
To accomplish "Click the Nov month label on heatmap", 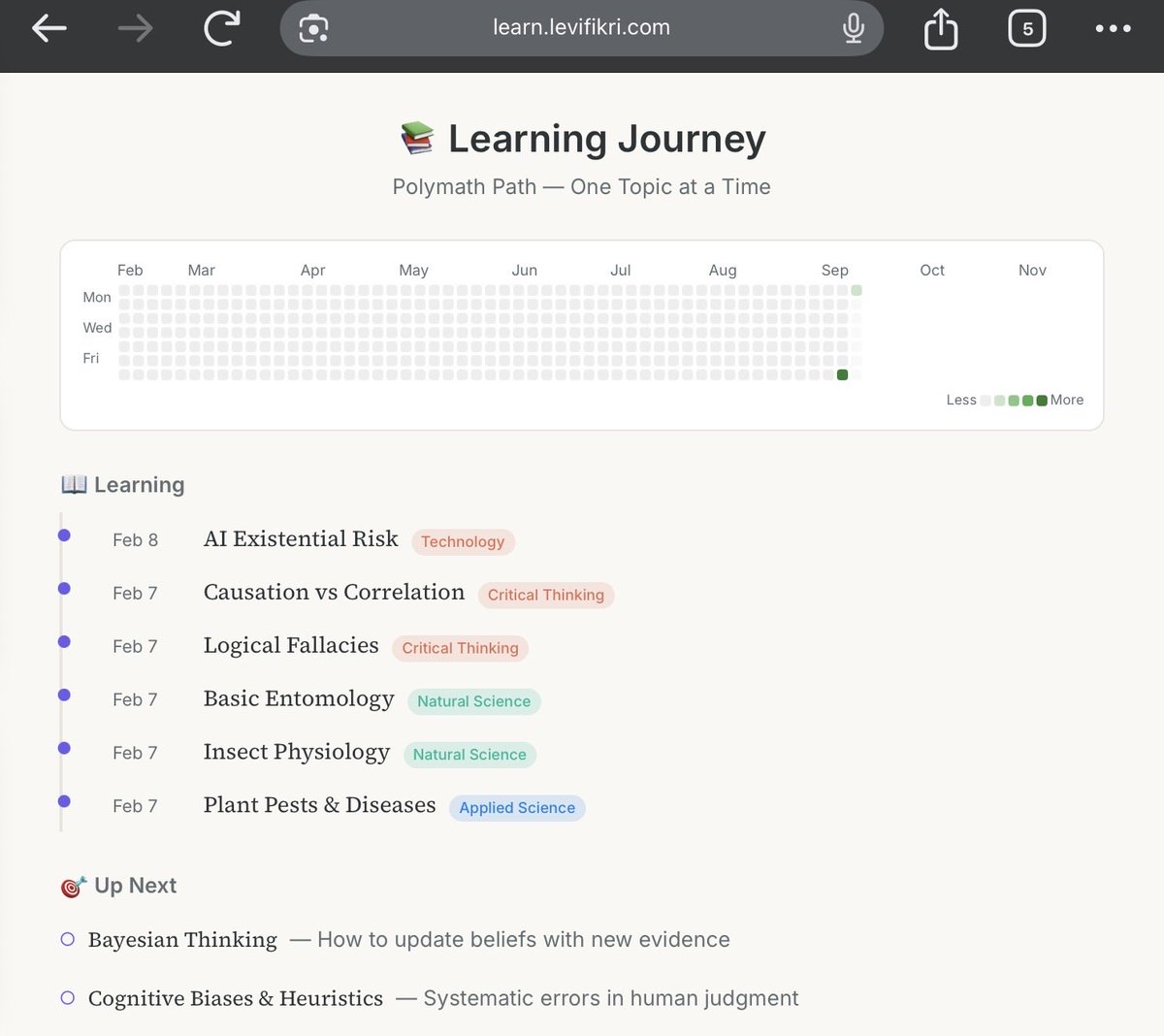I will tap(1032, 270).
